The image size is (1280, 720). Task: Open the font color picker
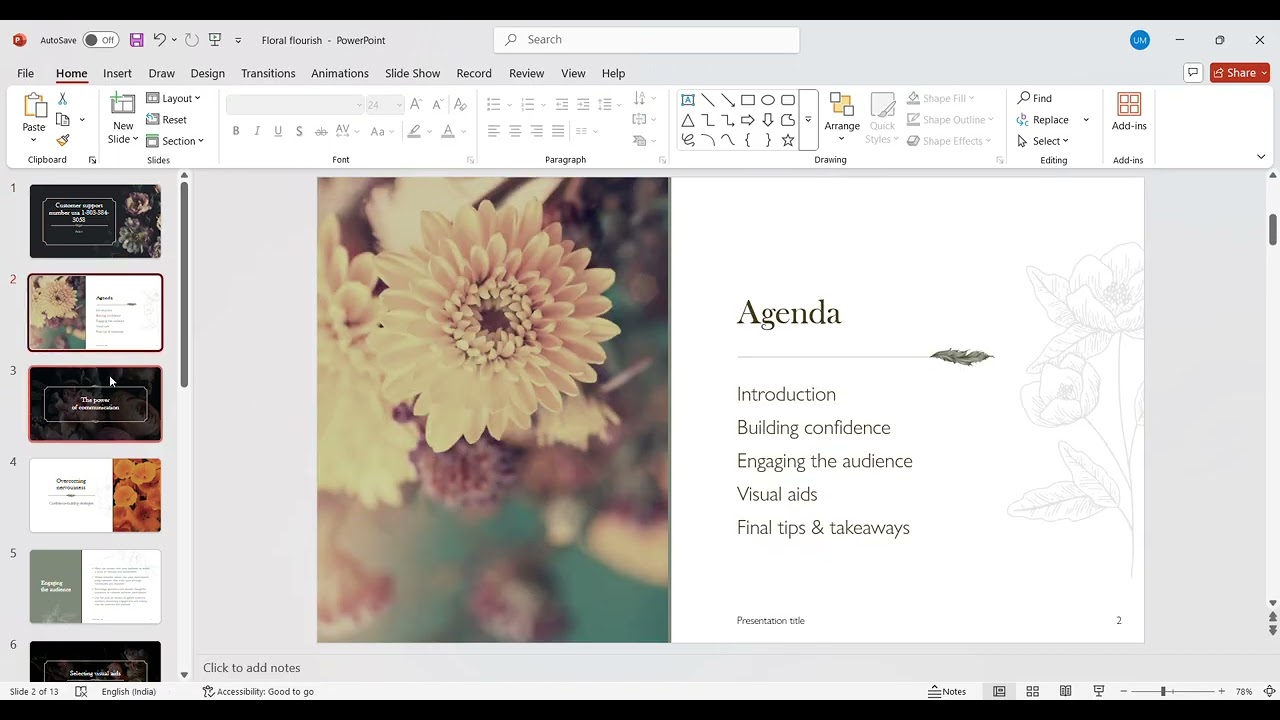pyautogui.click(x=448, y=131)
